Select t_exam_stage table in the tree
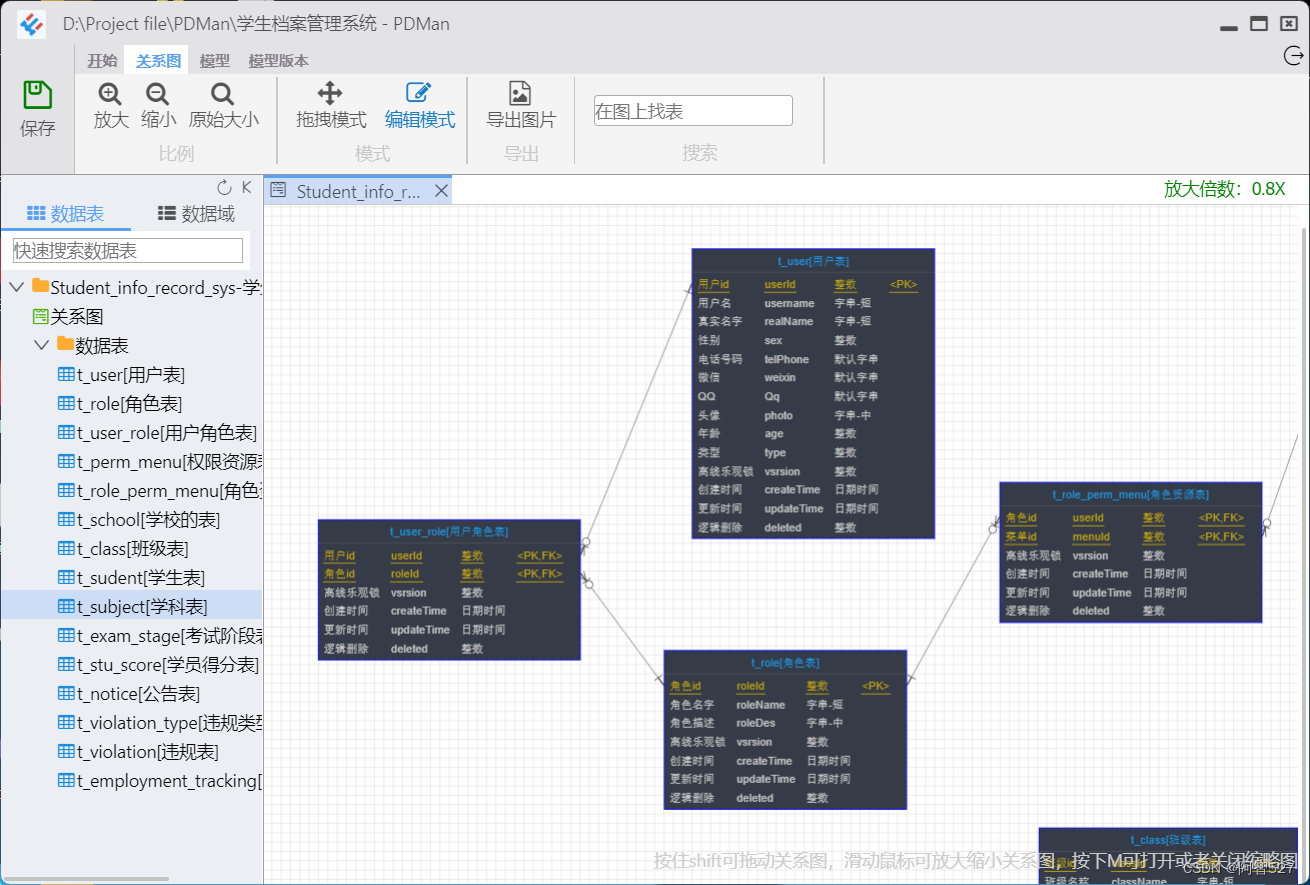Screen dimensions: 1310x885 [160, 636]
